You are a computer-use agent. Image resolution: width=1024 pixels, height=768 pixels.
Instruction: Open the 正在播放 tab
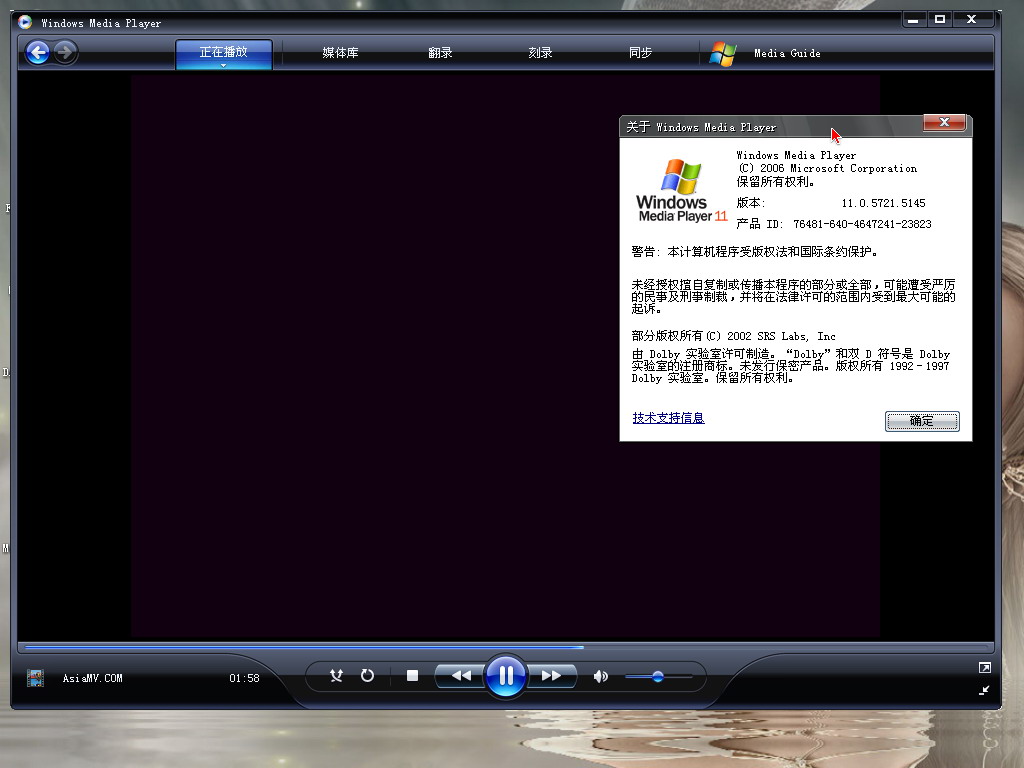coord(223,52)
